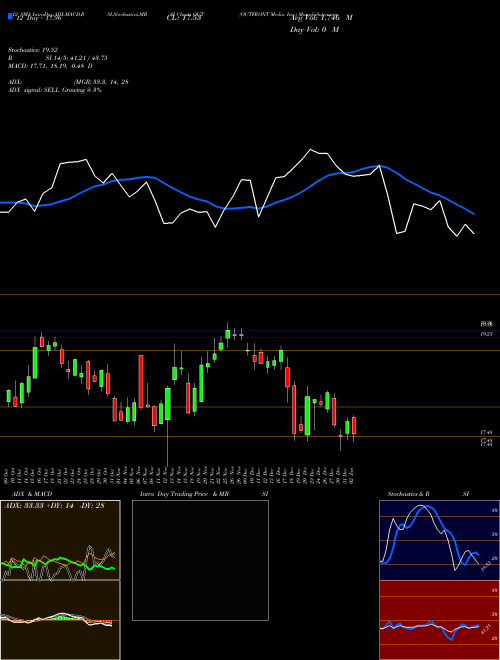The width and height of the screenshot is (500, 660).
Task: Select the 'MACD: 17.71, 18.19, -0.48 D' text
Action: 50,66
